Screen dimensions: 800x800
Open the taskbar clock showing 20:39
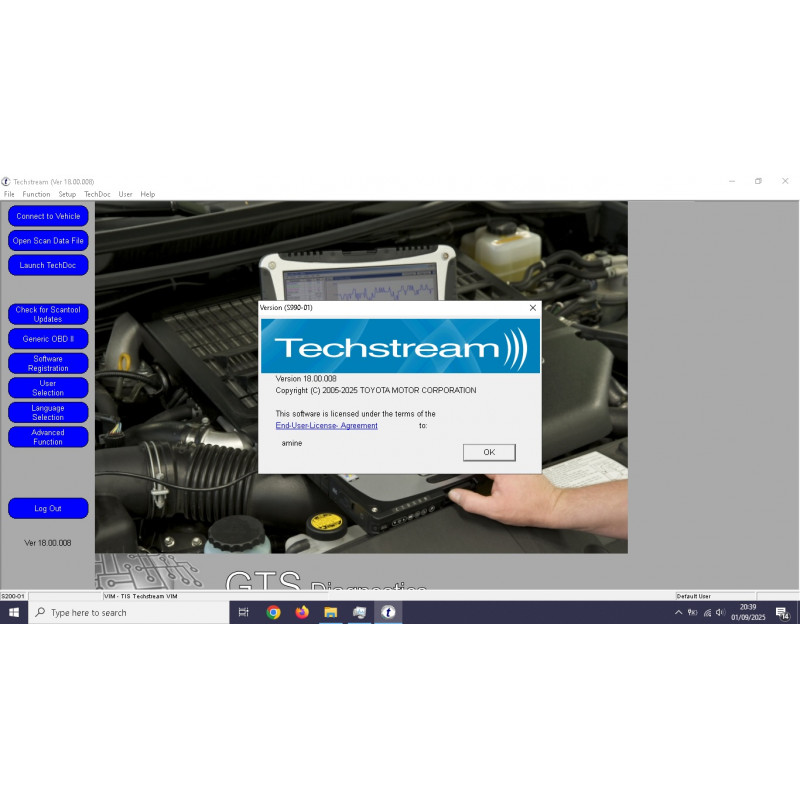click(x=748, y=612)
